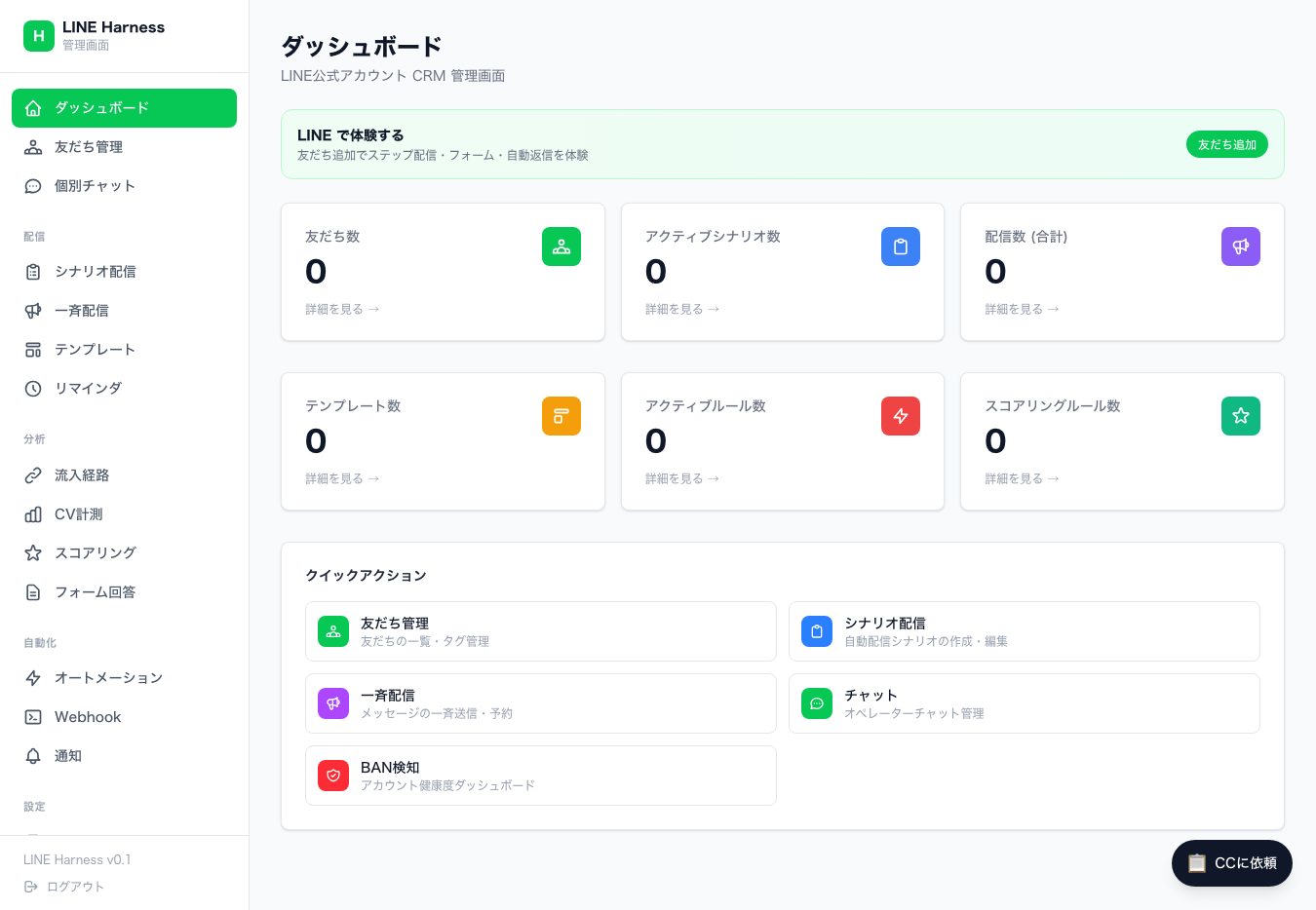The width and height of the screenshot is (1316, 910).
Task: Select フォーム回答 in the 分析 section
Action: pyautogui.click(x=96, y=591)
